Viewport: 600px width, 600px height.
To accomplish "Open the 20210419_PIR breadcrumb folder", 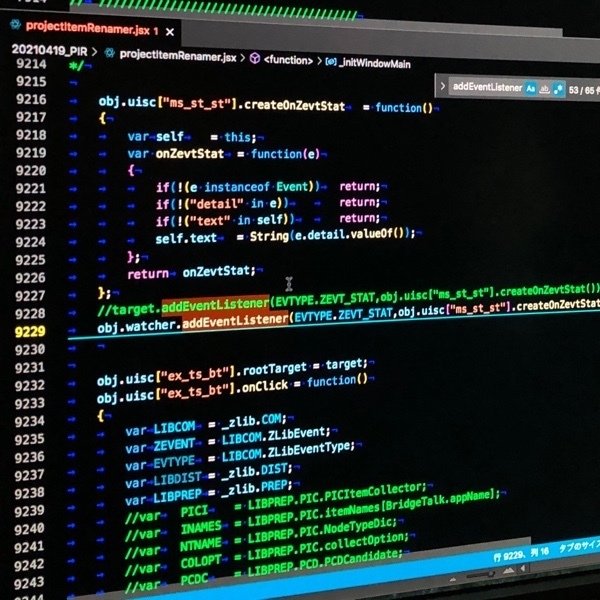I will click(x=49, y=50).
